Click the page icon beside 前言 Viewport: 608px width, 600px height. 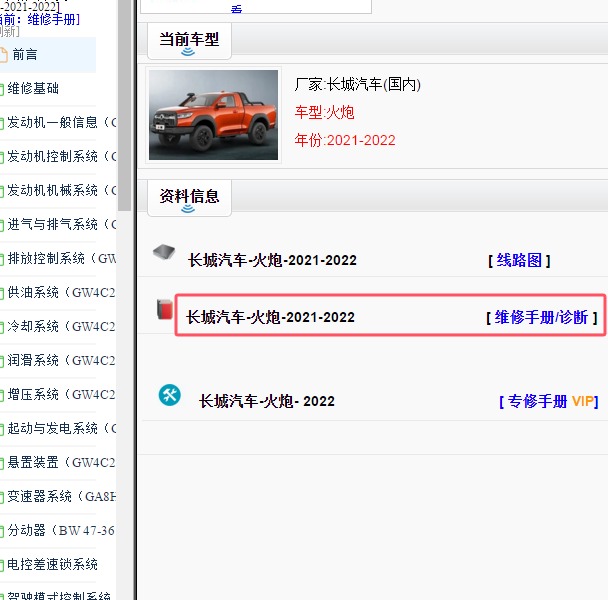pos(3,55)
